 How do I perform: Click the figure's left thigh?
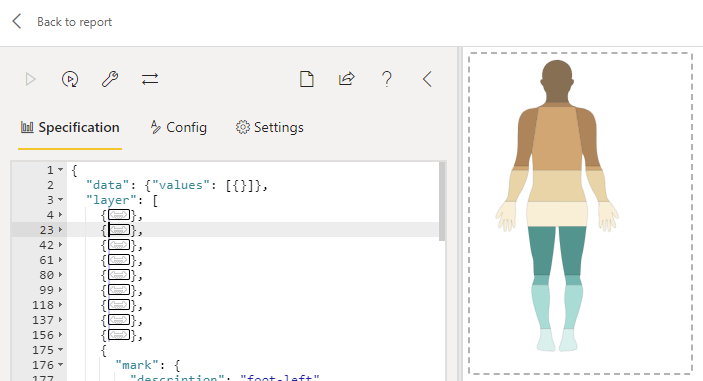(542, 250)
